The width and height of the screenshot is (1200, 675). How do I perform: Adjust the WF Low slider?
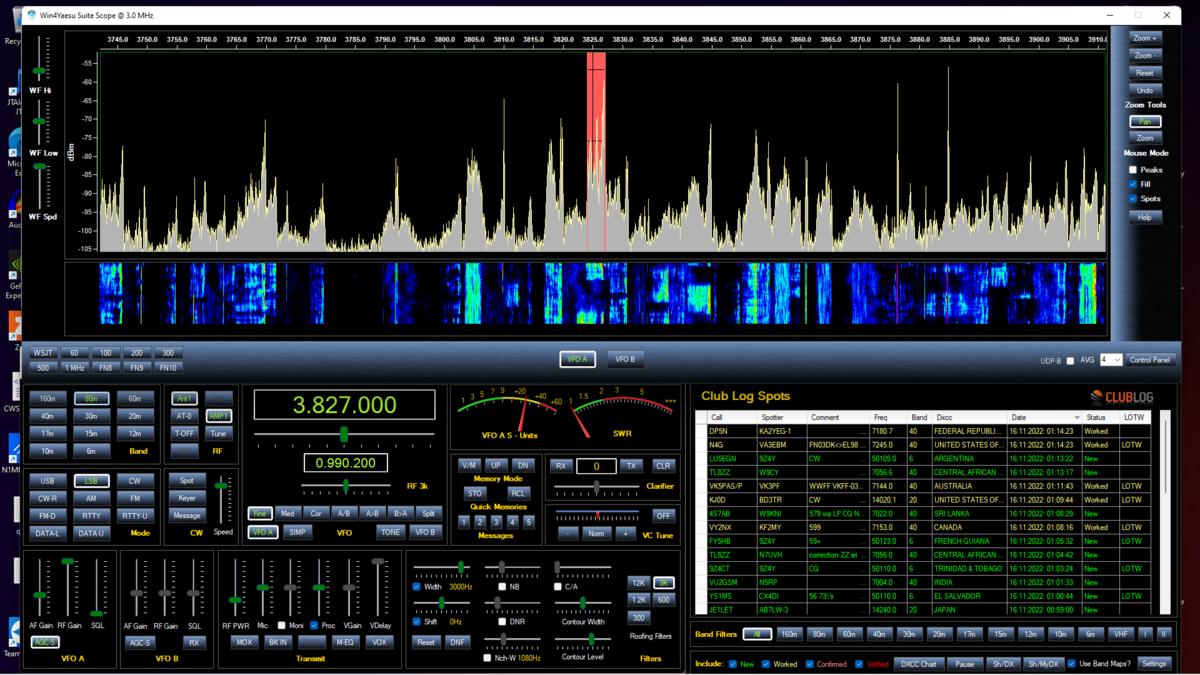40,122
